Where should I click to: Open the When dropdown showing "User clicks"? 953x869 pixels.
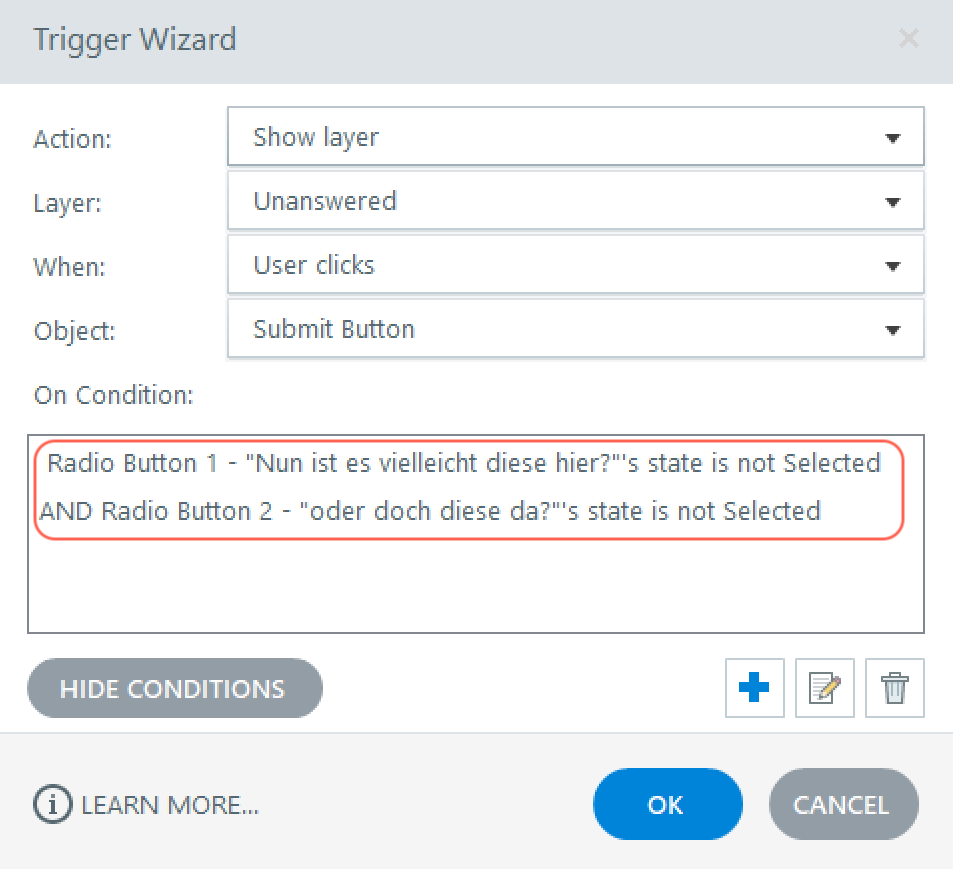click(x=560, y=265)
